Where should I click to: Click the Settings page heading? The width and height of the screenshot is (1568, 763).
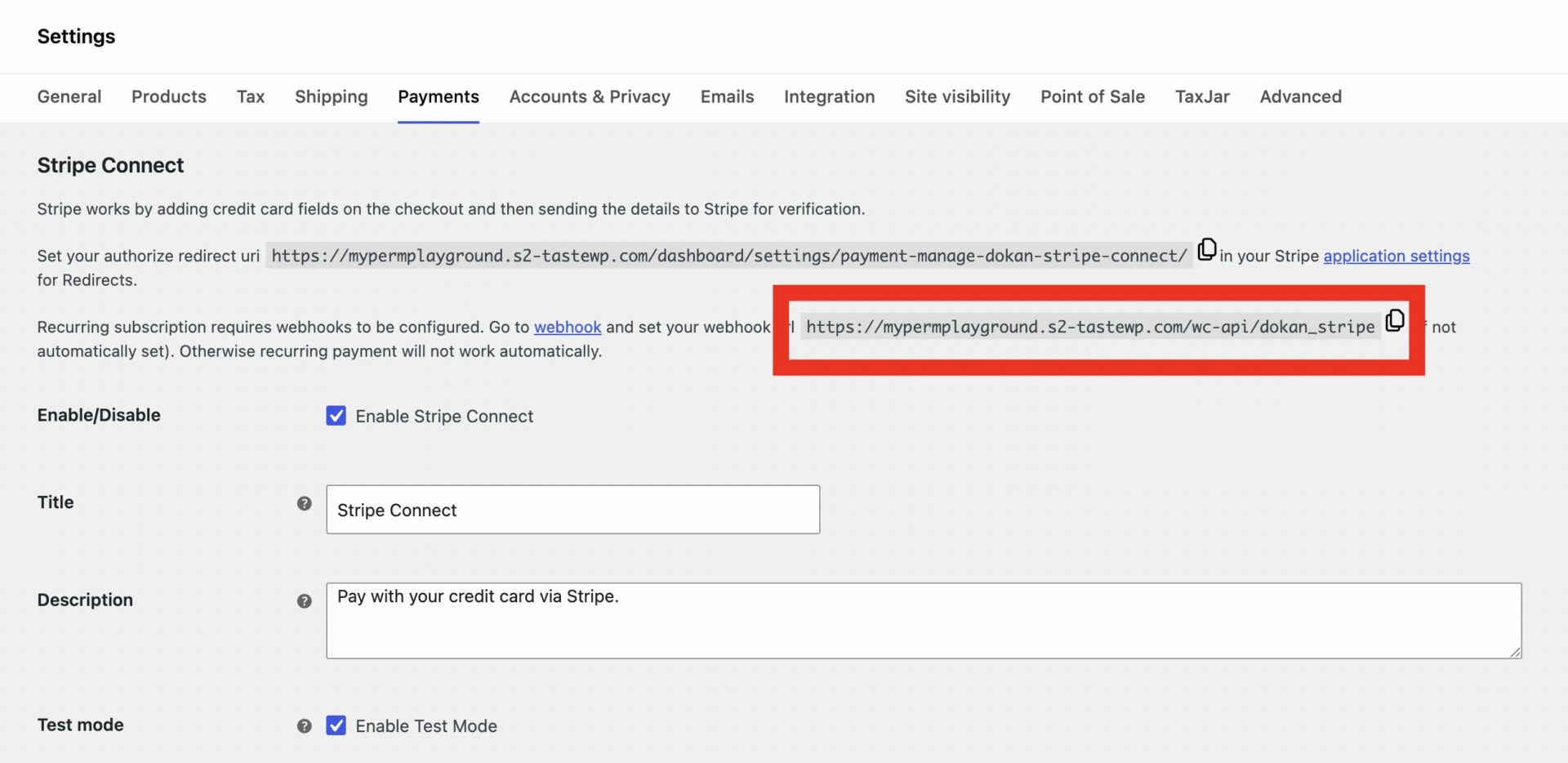(76, 36)
